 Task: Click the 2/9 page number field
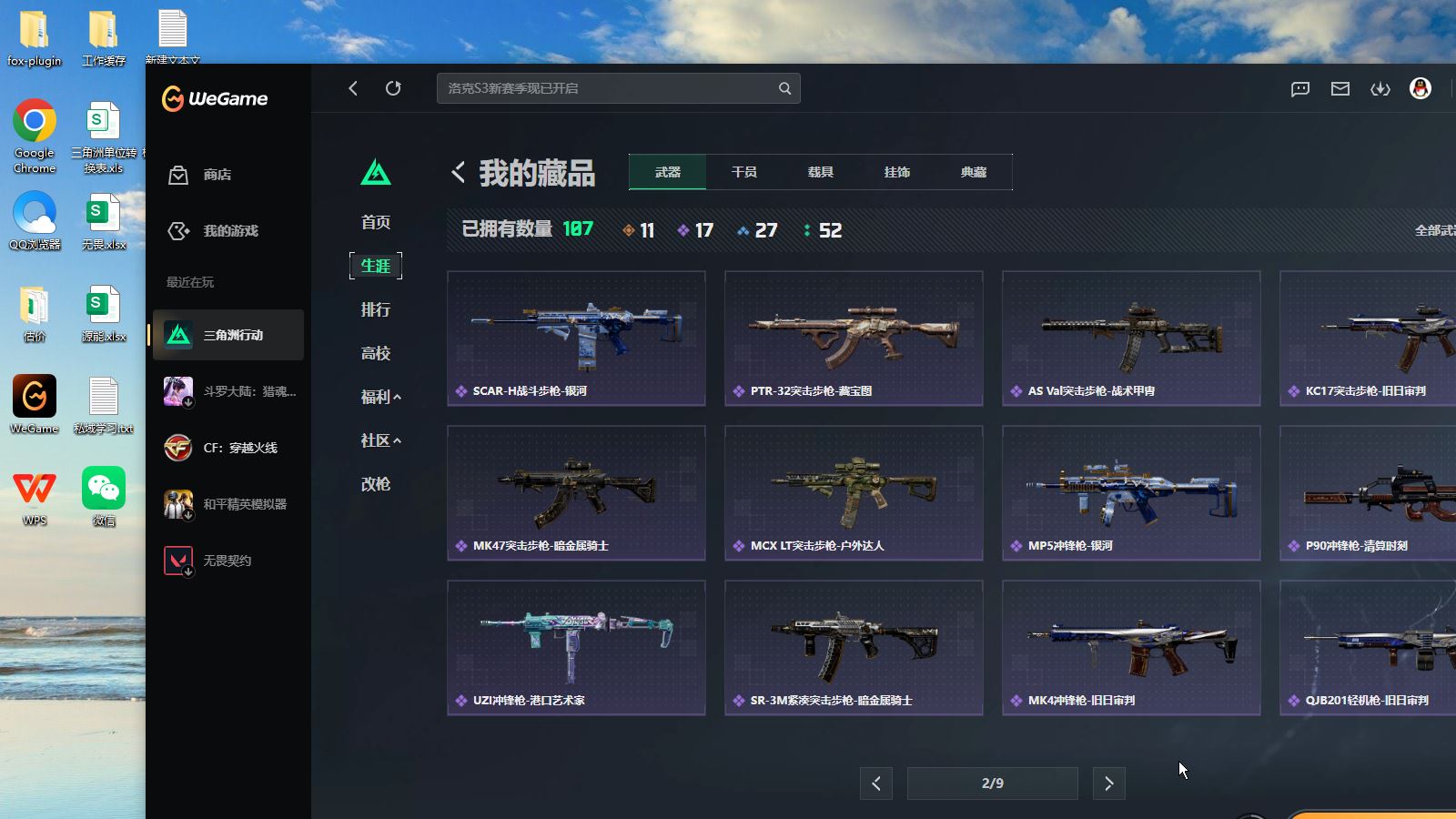993,784
